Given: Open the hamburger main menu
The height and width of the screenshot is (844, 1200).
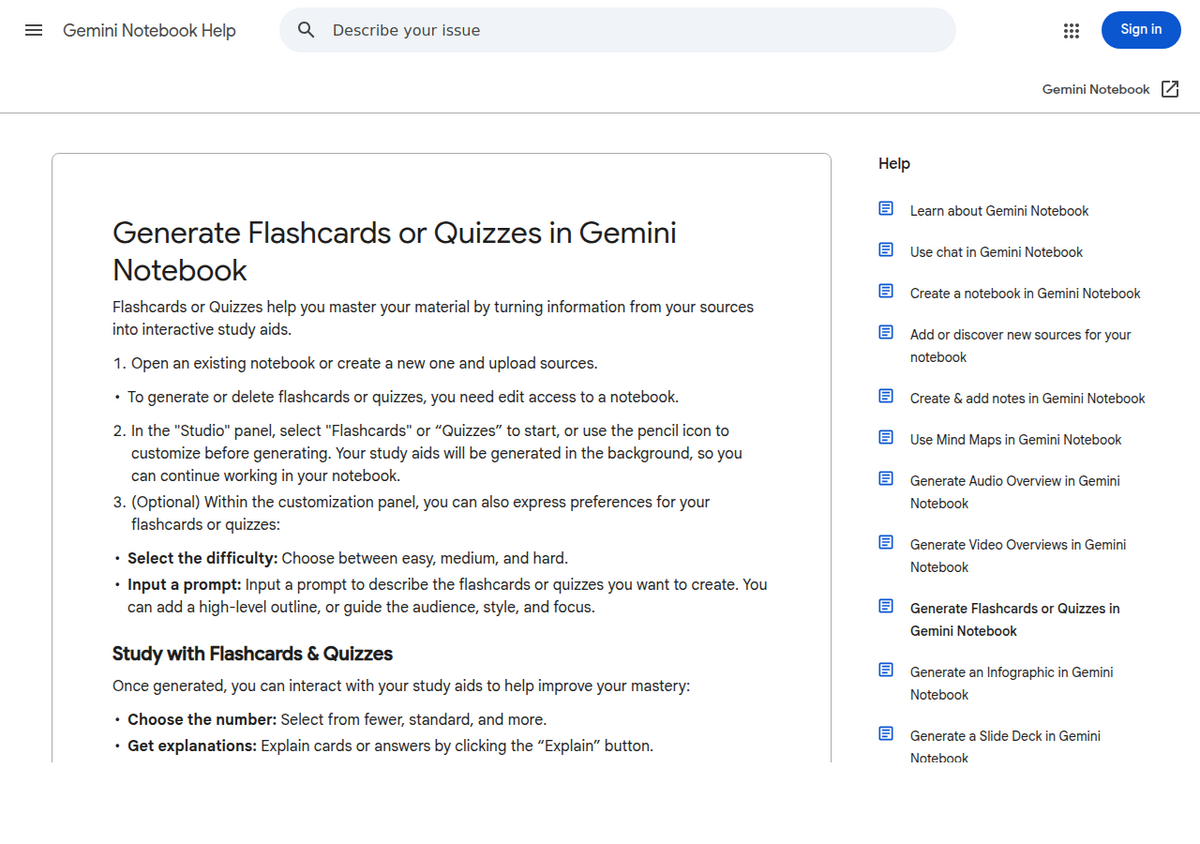Looking at the screenshot, I should pyautogui.click(x=34, y=30).
